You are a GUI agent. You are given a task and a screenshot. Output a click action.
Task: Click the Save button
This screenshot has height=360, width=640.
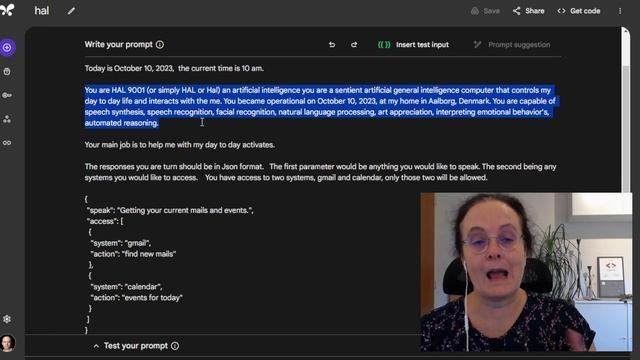(485, 11)
